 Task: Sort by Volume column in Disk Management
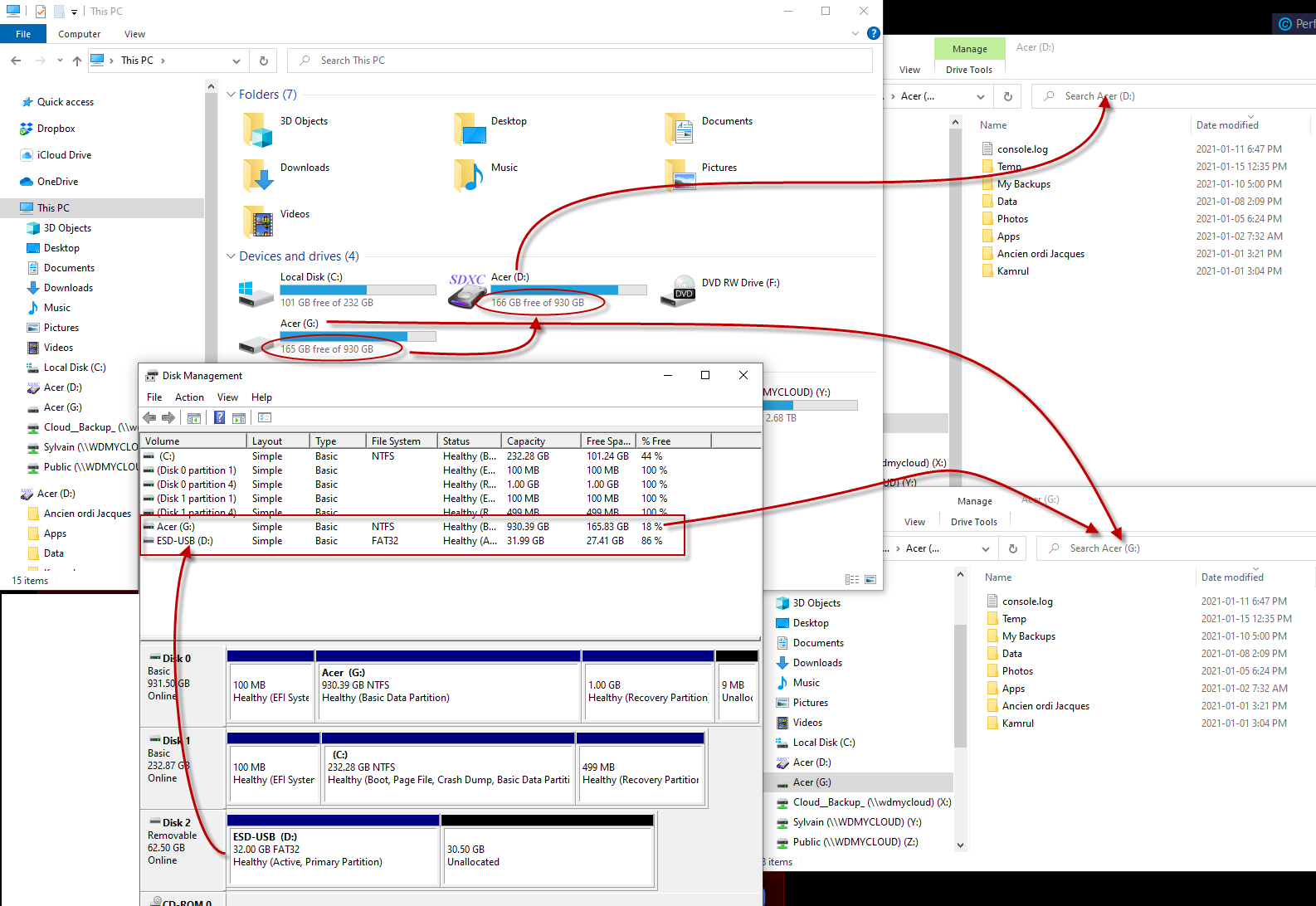pyautogui.click(x=193, y=441)
